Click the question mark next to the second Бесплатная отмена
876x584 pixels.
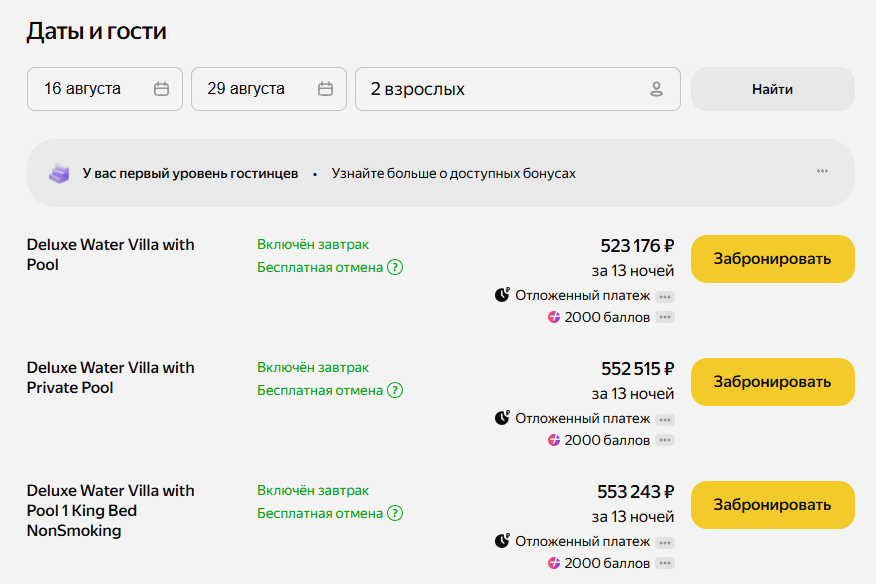tap(395, 390)
